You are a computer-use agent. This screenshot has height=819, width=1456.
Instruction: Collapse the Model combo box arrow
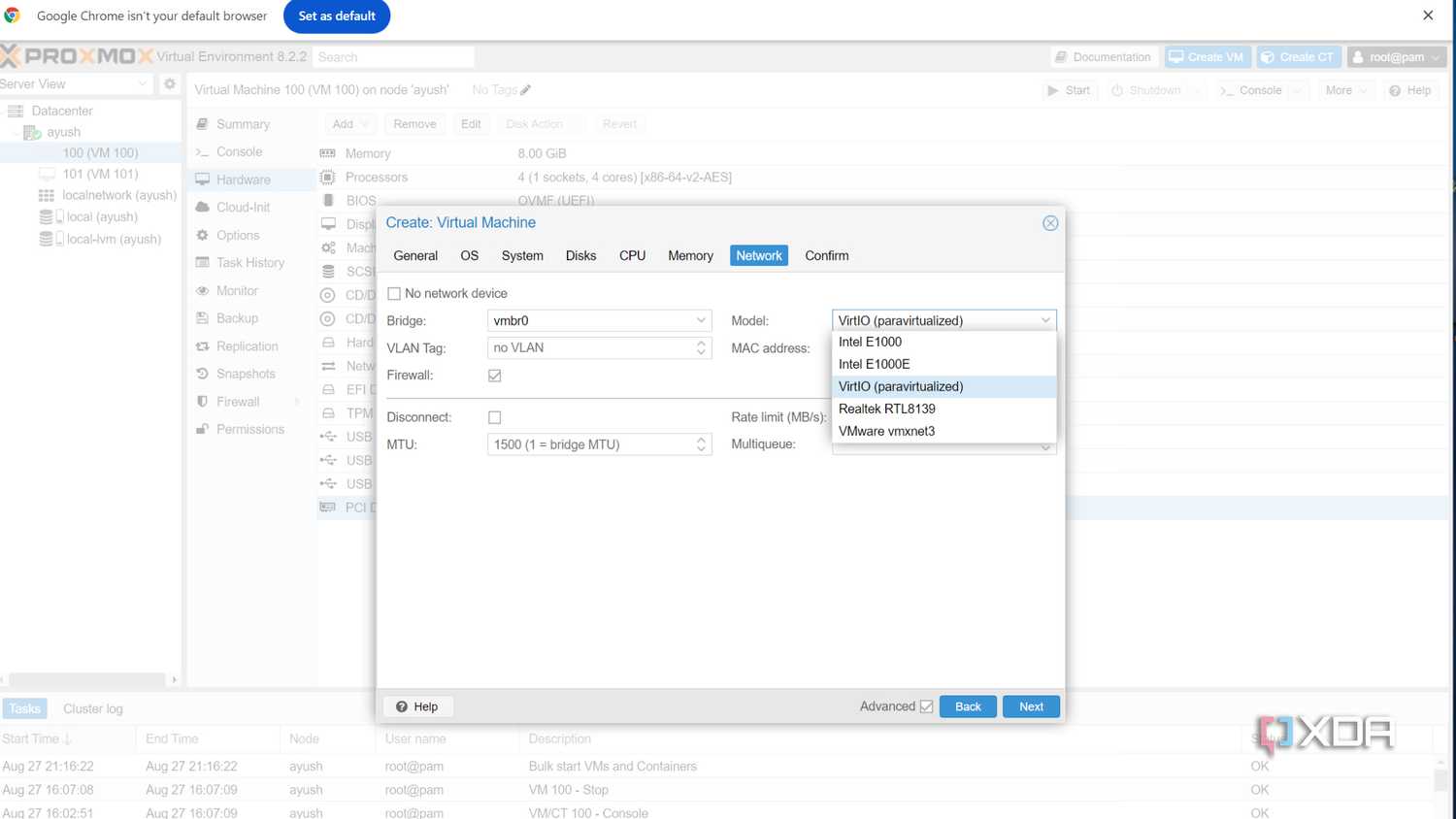click(x=1045, y=320)
